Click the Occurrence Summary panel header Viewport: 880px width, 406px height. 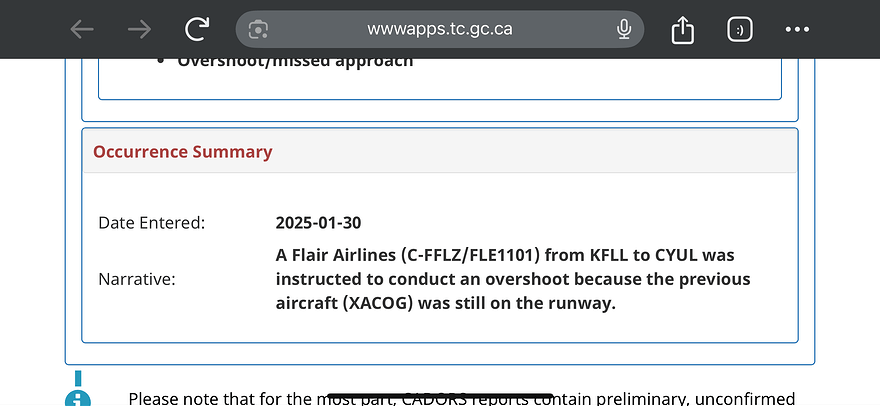coord(183,152)
